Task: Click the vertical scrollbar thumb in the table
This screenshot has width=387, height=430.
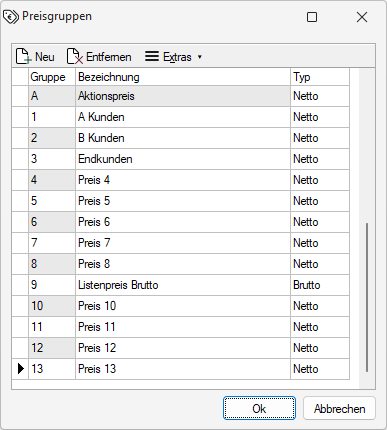Action: (x=367, y=297)
